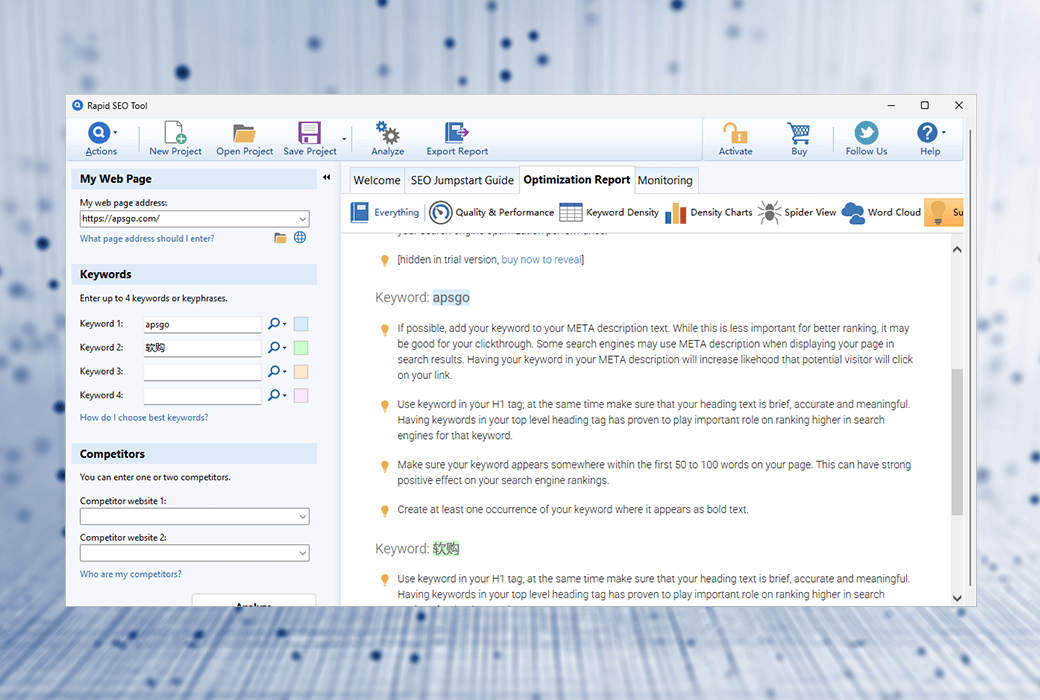Click the Activate padlock icon
Screen dimensions: 1040x700
(x=735, y=133)
